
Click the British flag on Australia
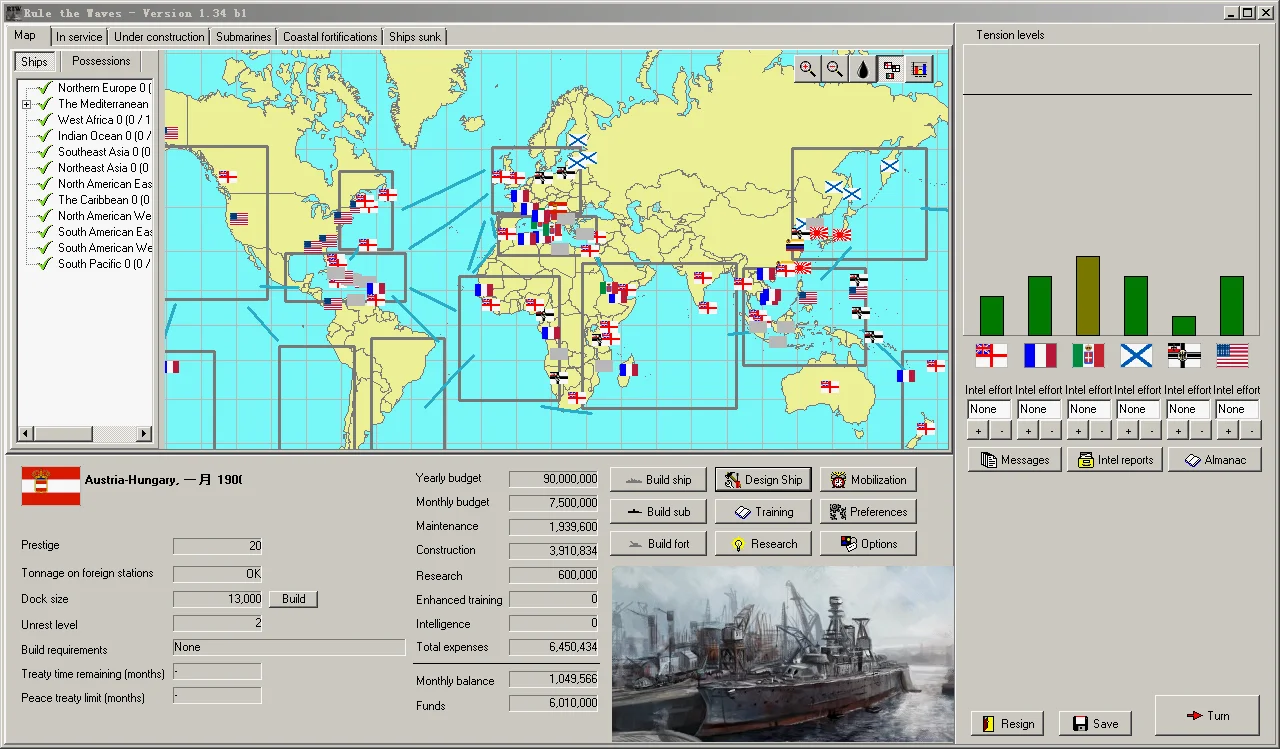pos(829,386)
